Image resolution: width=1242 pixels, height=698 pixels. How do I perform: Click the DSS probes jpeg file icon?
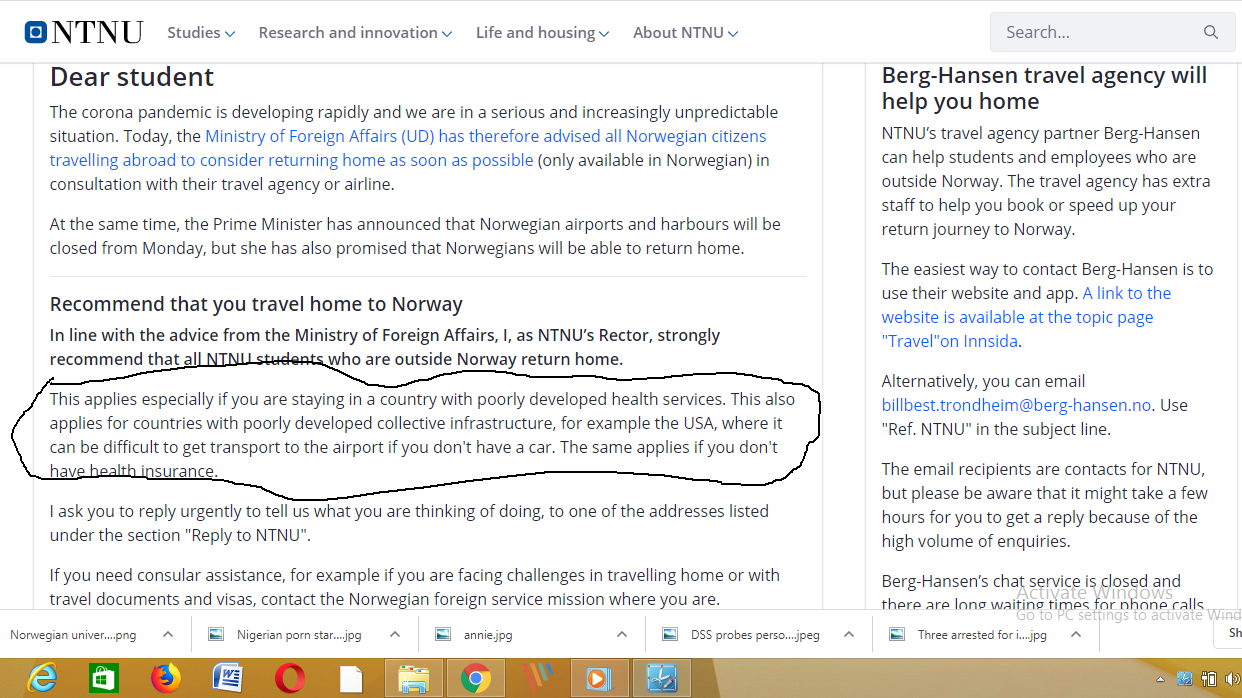pyautogui.click(x=669, y=634)
